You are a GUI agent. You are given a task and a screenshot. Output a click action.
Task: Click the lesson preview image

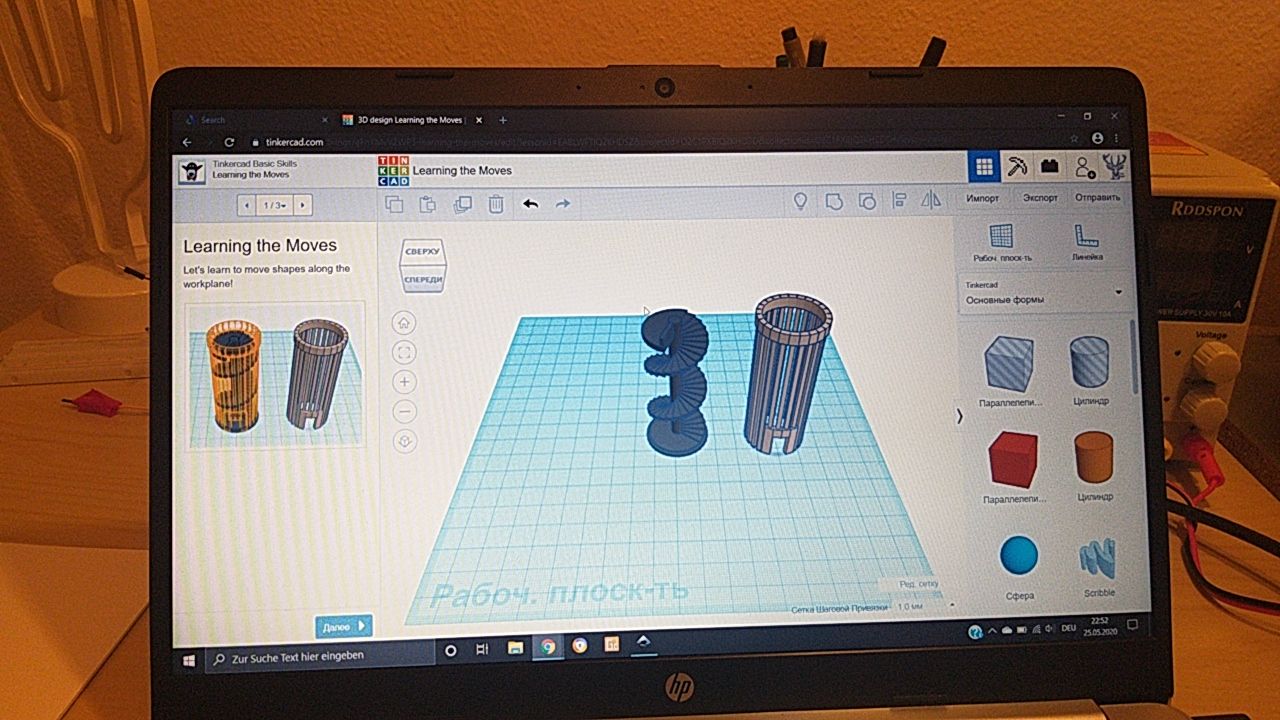click(x=274, y=375)
